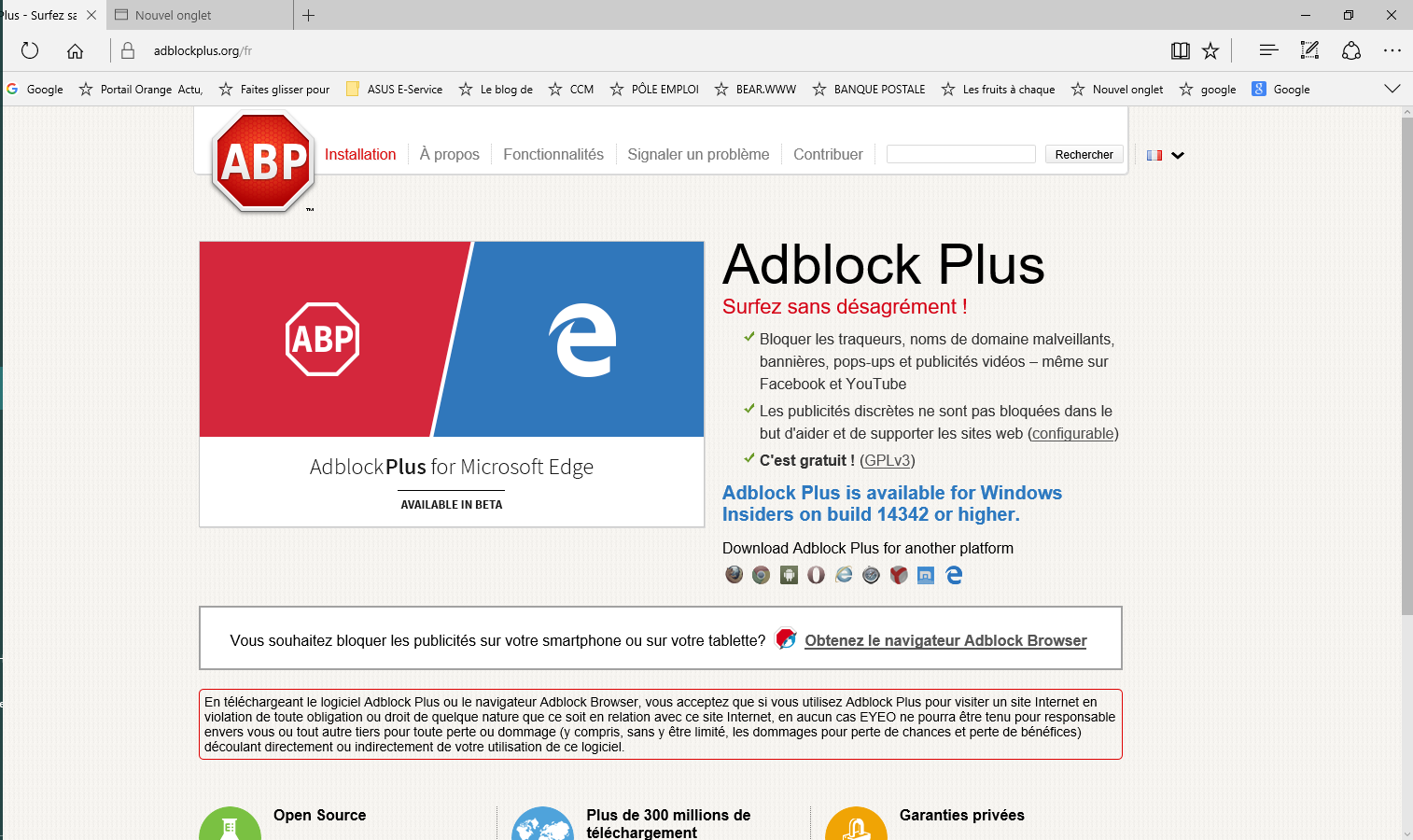The image size is (1413, 840).
Task: Download Adblock Plus for Firefox icon
Action: coord(734,575)
